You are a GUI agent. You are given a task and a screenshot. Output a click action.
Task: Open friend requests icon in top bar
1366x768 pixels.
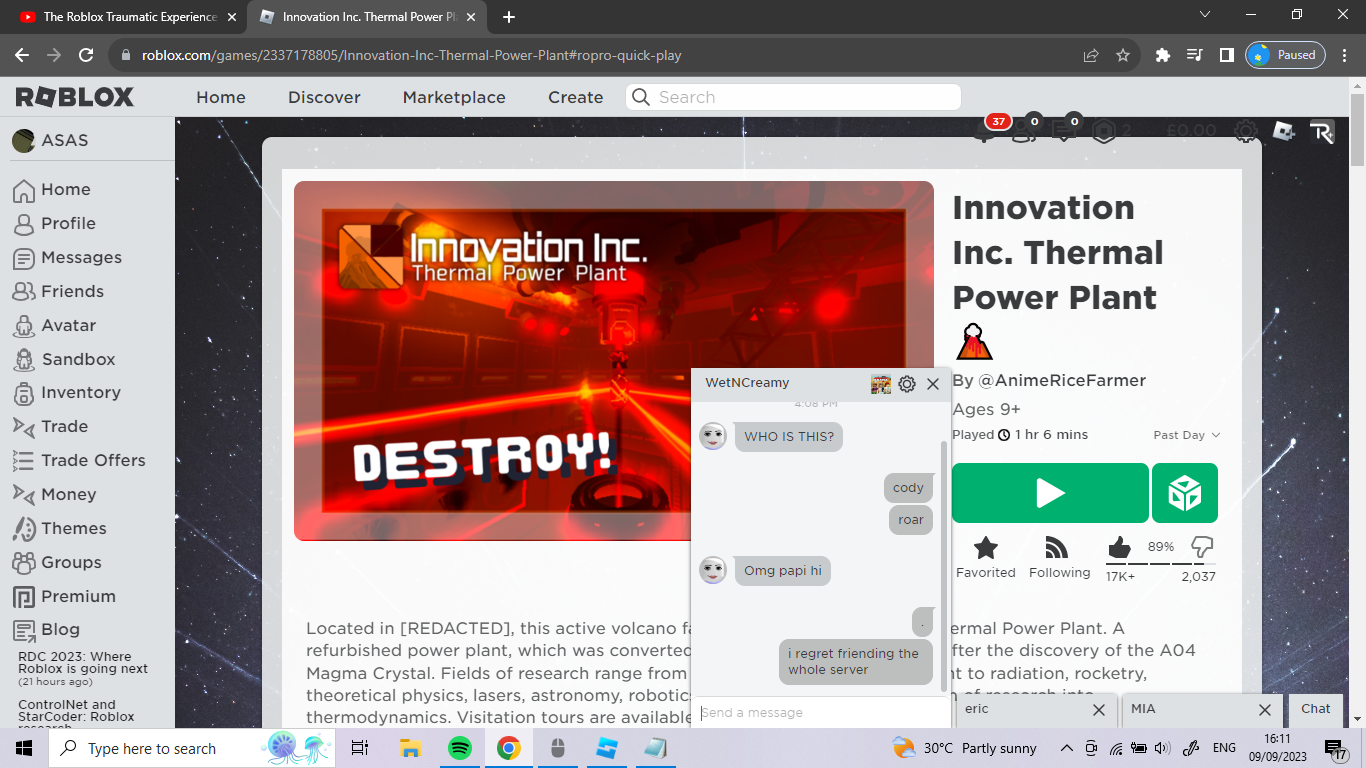1023,131
